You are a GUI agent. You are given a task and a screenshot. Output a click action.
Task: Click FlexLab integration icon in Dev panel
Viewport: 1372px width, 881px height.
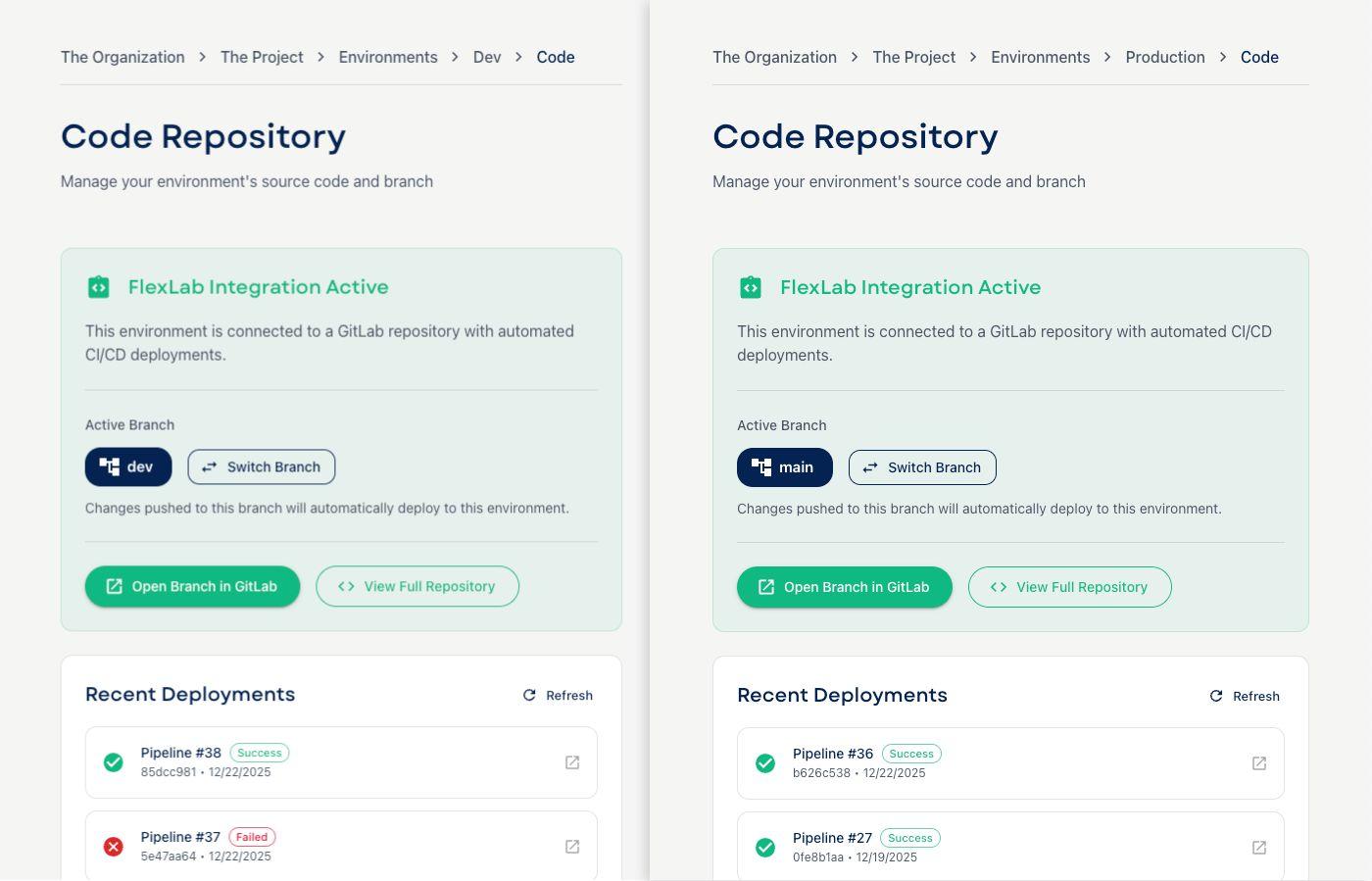pyautogui.click(x=99, y=287)
